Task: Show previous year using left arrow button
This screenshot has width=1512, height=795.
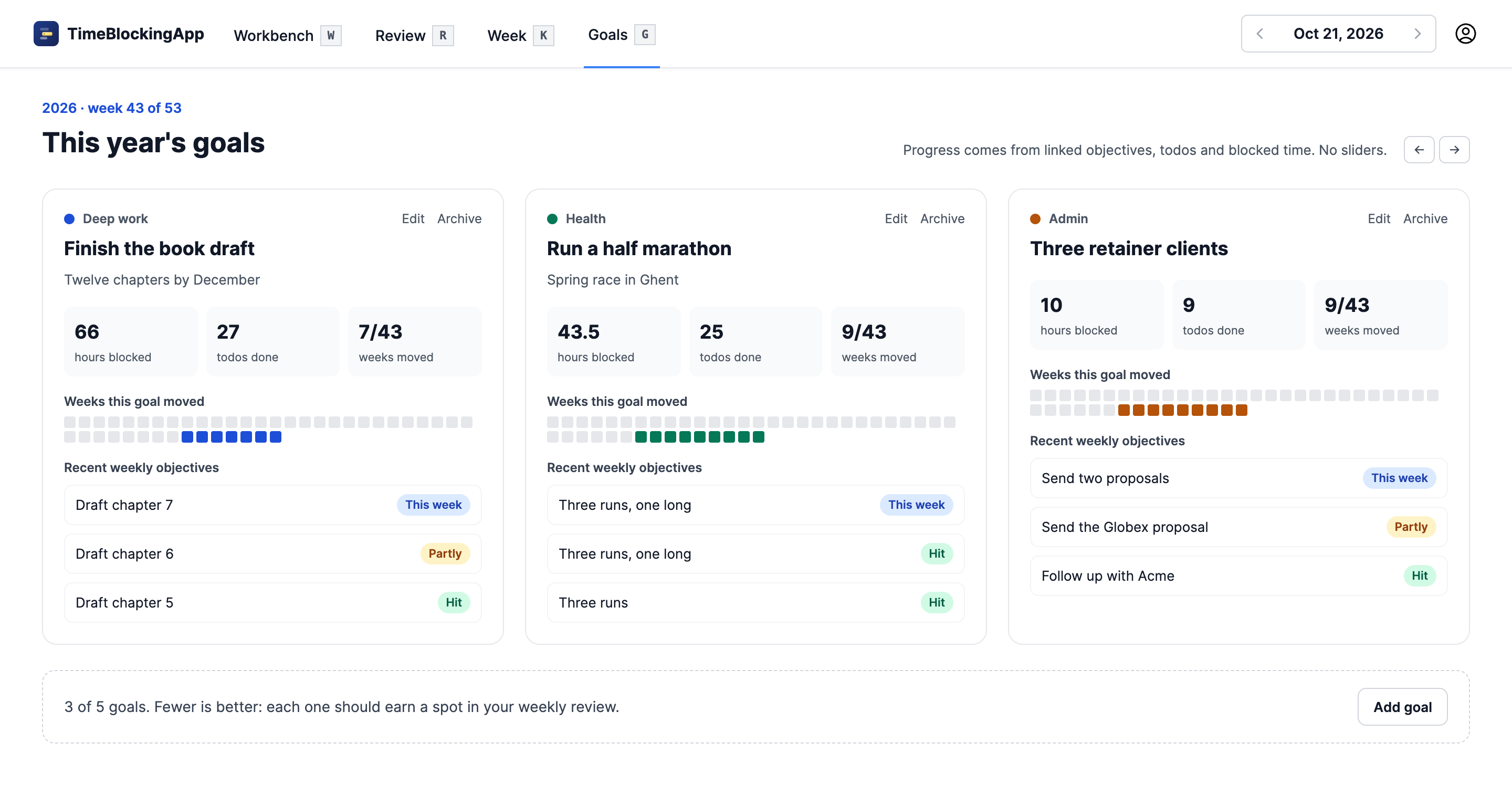Action: tap(1419, 150)
